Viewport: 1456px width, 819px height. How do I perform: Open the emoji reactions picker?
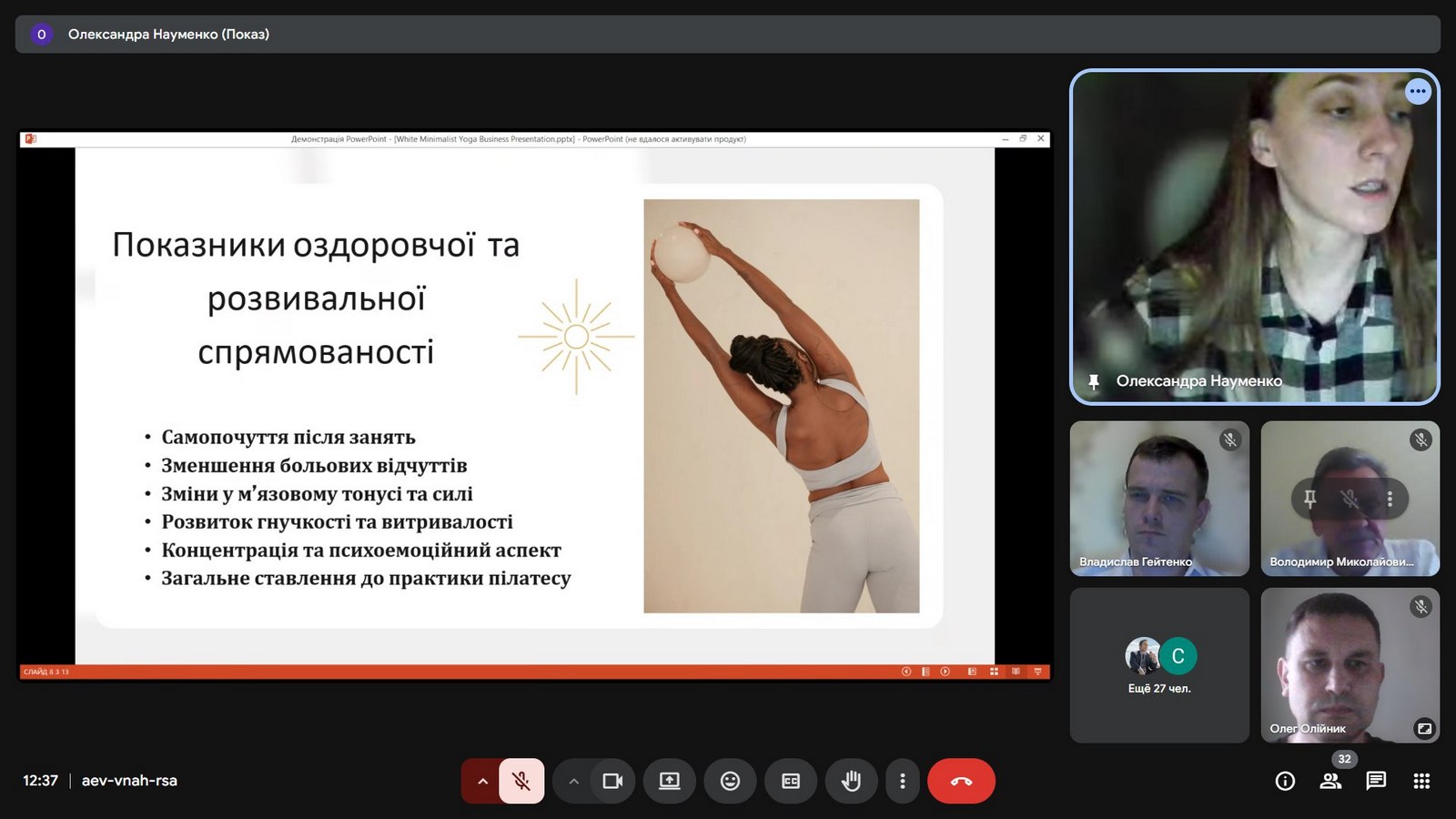(730, 781)
